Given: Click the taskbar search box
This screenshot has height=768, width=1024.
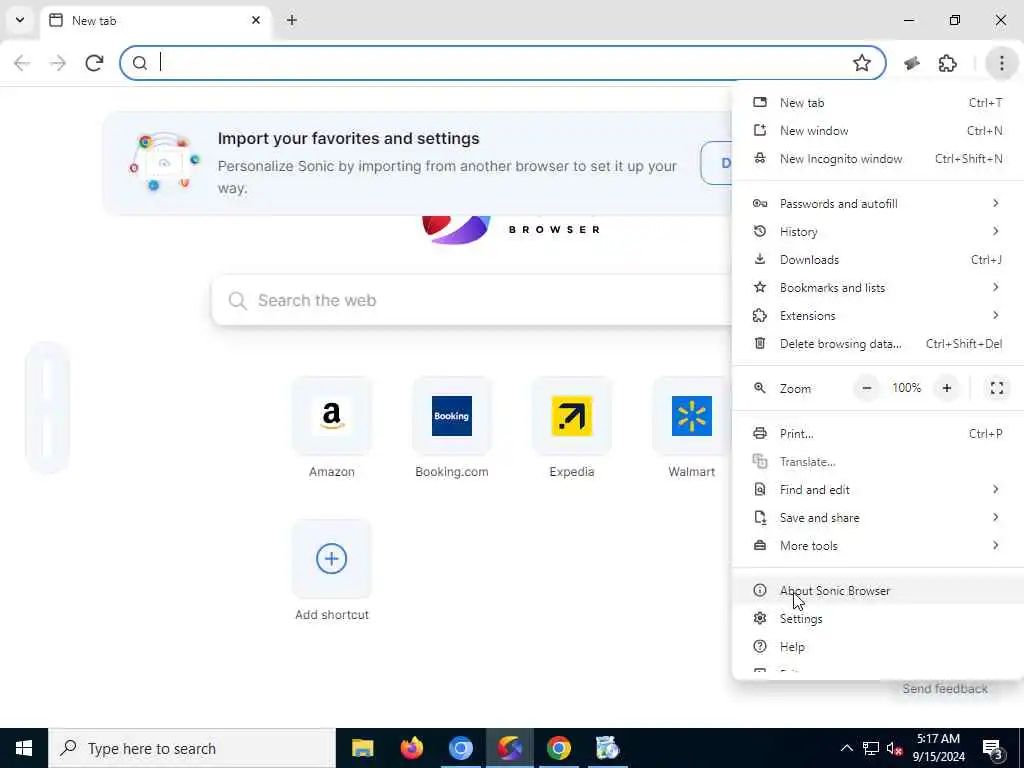Looking at the screenshot, I should point(192,748).
